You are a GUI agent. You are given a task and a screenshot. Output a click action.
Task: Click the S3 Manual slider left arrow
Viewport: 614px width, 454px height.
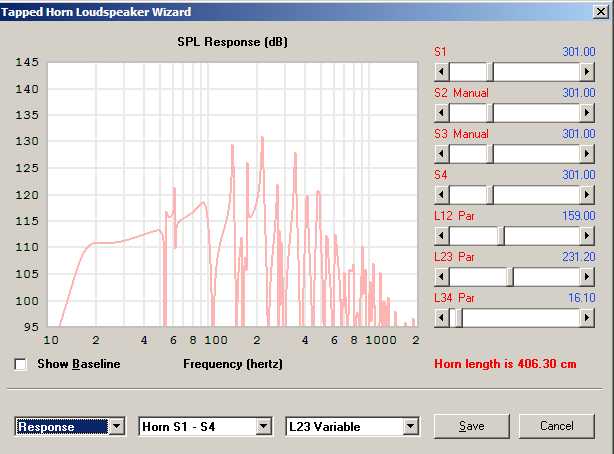coord(442,154)
